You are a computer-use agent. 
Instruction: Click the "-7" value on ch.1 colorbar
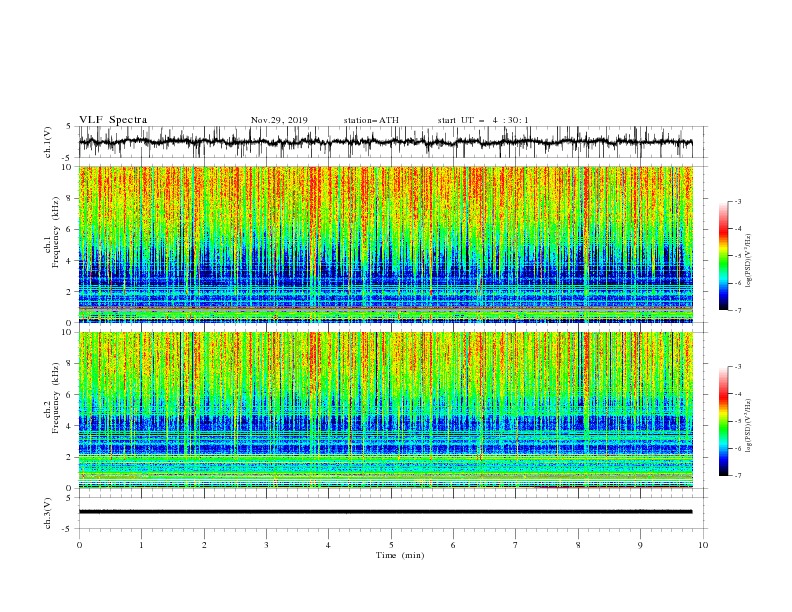pyautogui.click(x=737, y=310)
